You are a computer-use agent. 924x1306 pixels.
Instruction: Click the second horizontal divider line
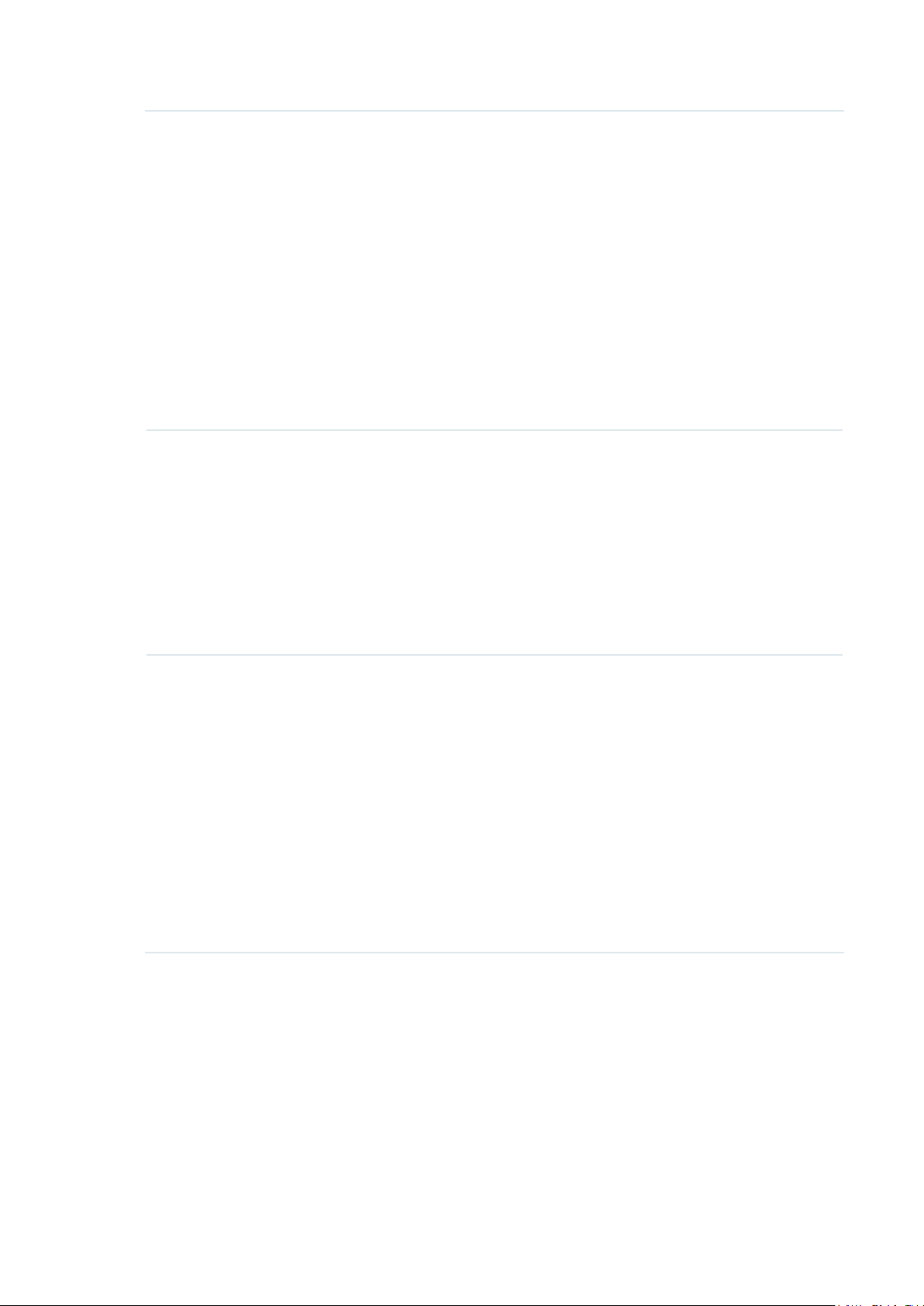[495, 429]
